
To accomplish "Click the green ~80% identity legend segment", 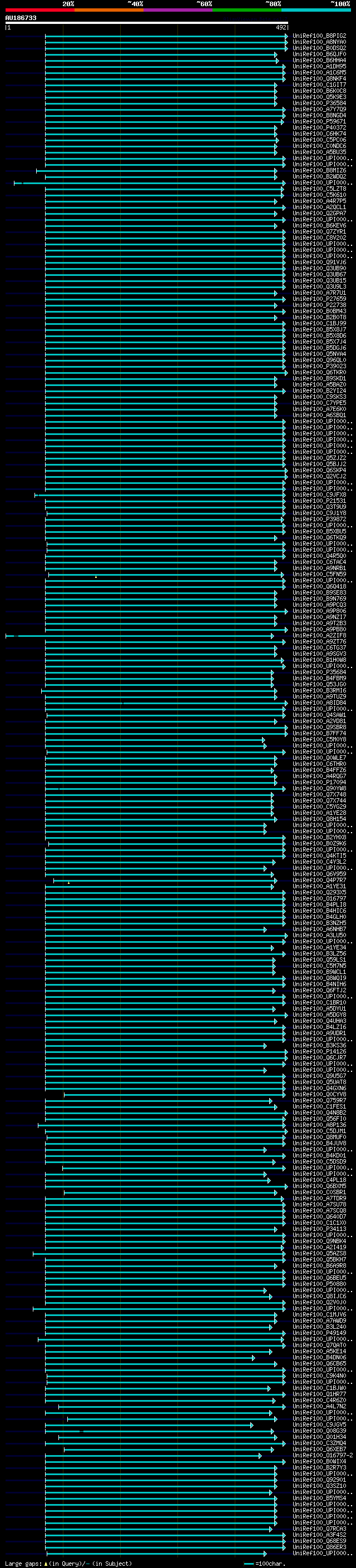I will coord(247,10).
